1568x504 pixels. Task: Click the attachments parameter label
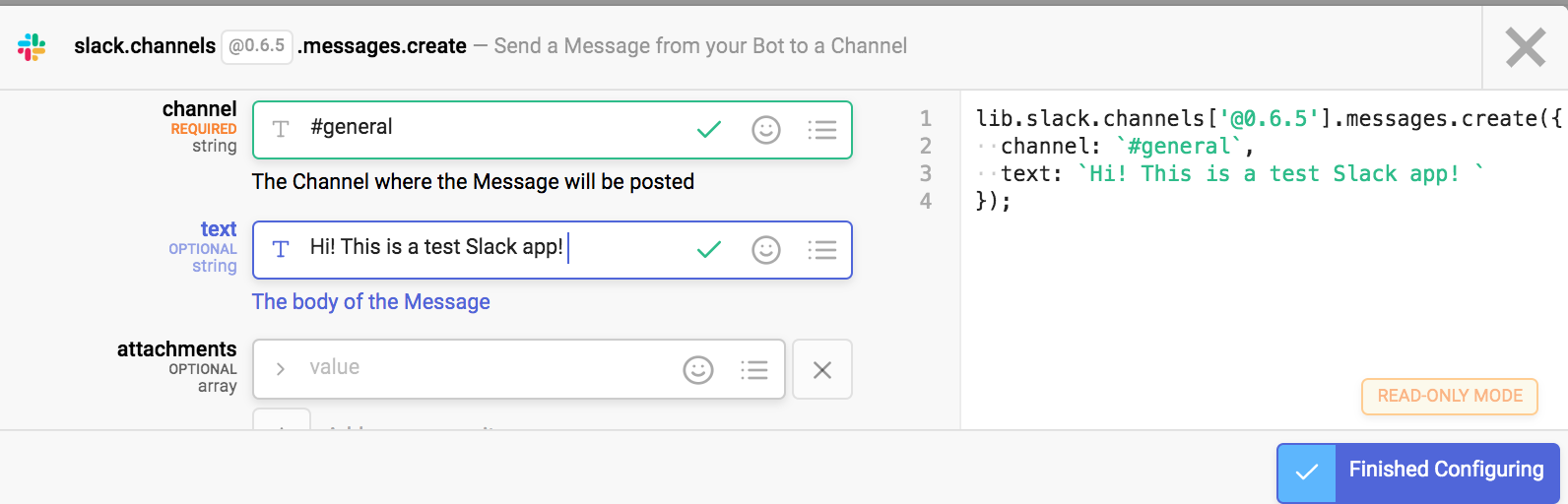(177, 349)
